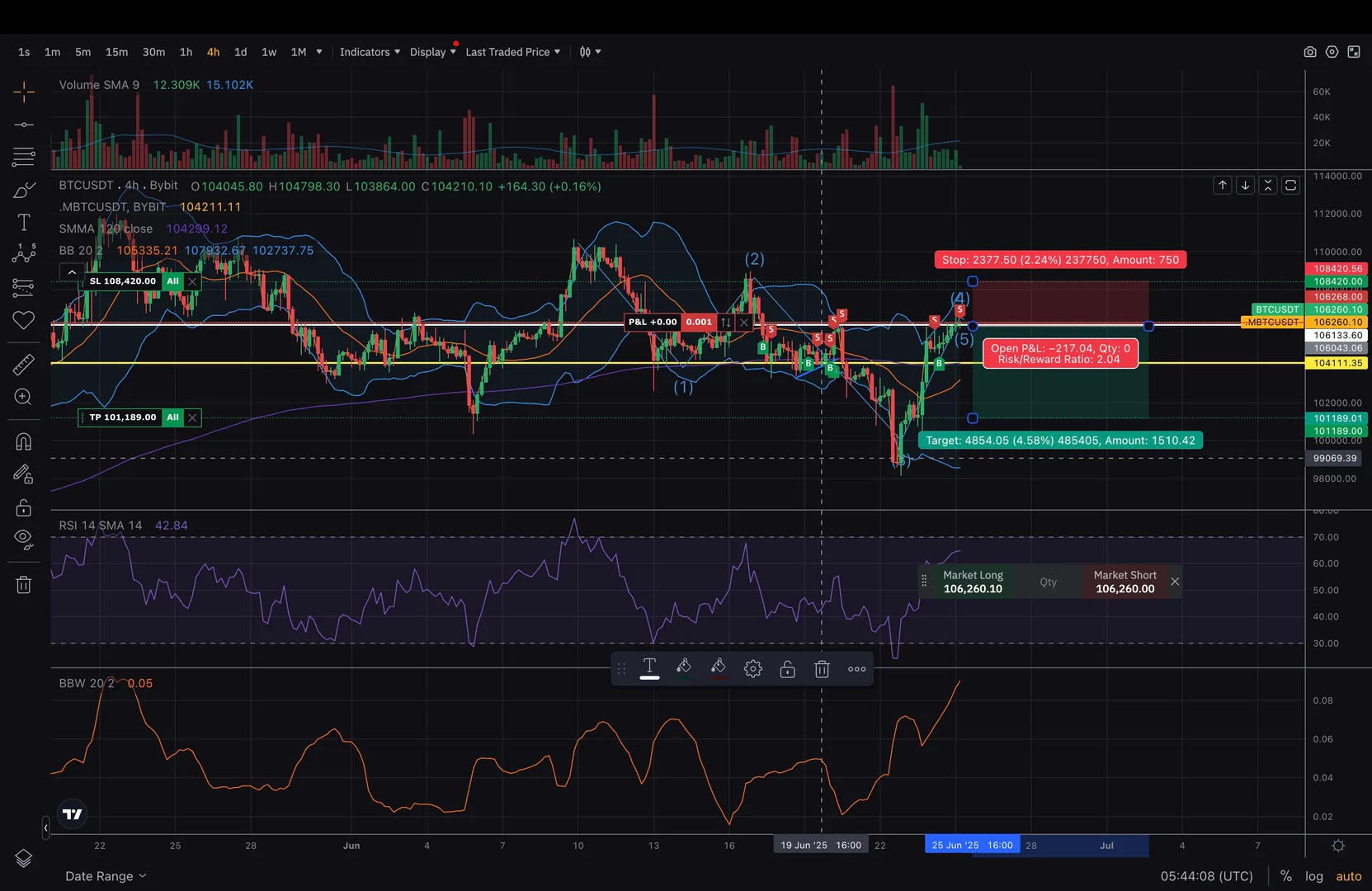
Task: Collapse the main chart pane
Action: click(1268, 186)
